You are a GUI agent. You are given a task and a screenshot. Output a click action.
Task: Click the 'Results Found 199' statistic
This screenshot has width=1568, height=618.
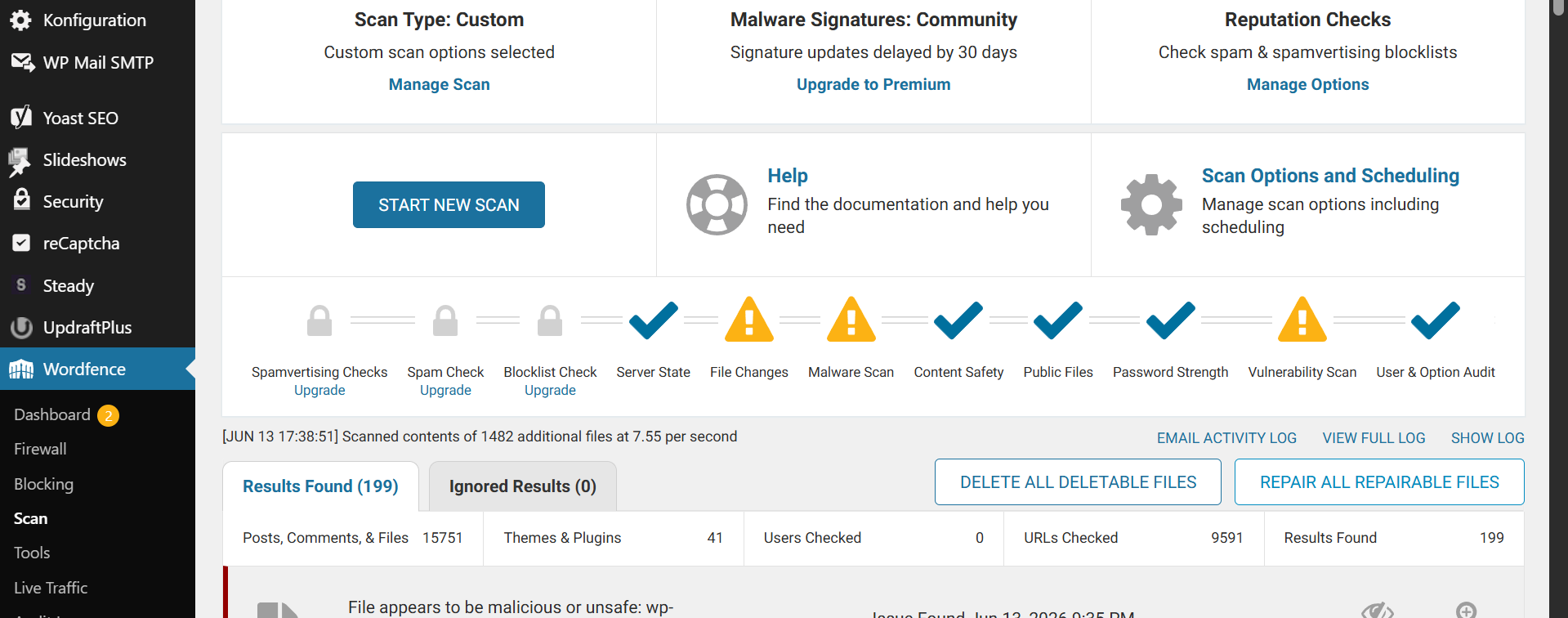pyautogui.click(x=1394, y=538)
